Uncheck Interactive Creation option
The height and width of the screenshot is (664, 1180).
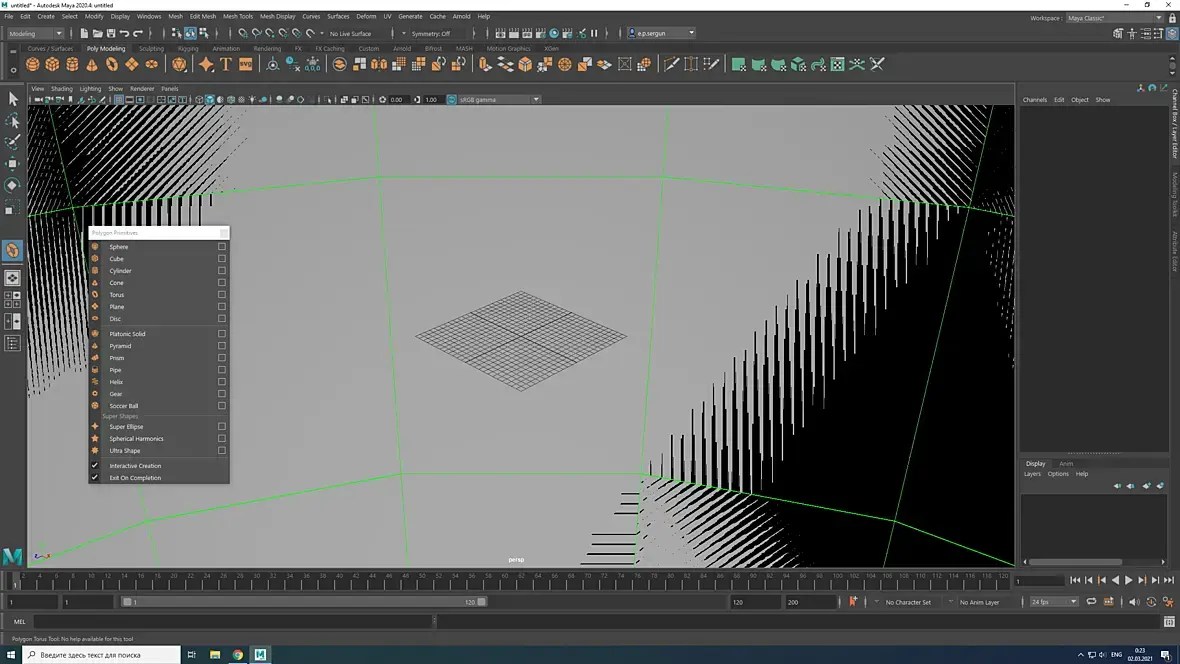pyautogui.click(x=96, y=466)
